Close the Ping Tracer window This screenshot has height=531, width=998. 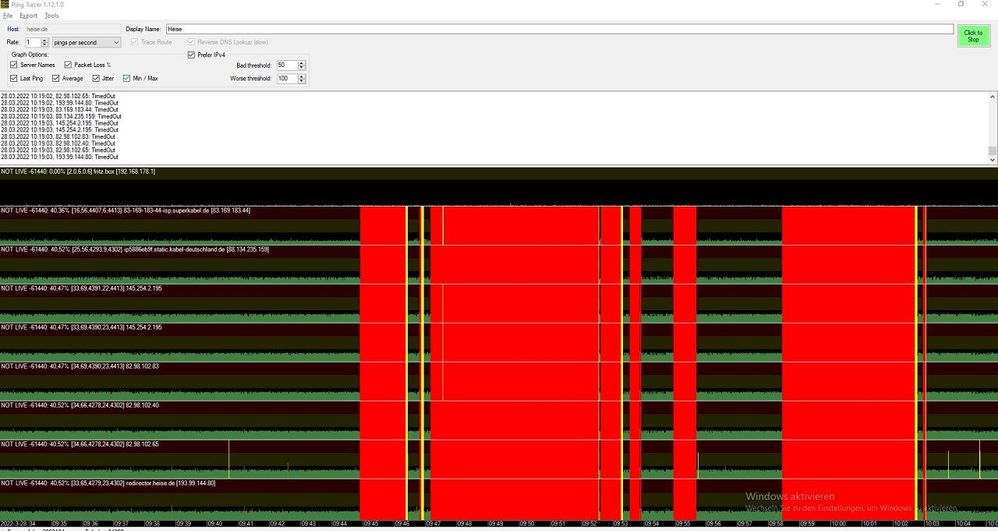(985, 4)
